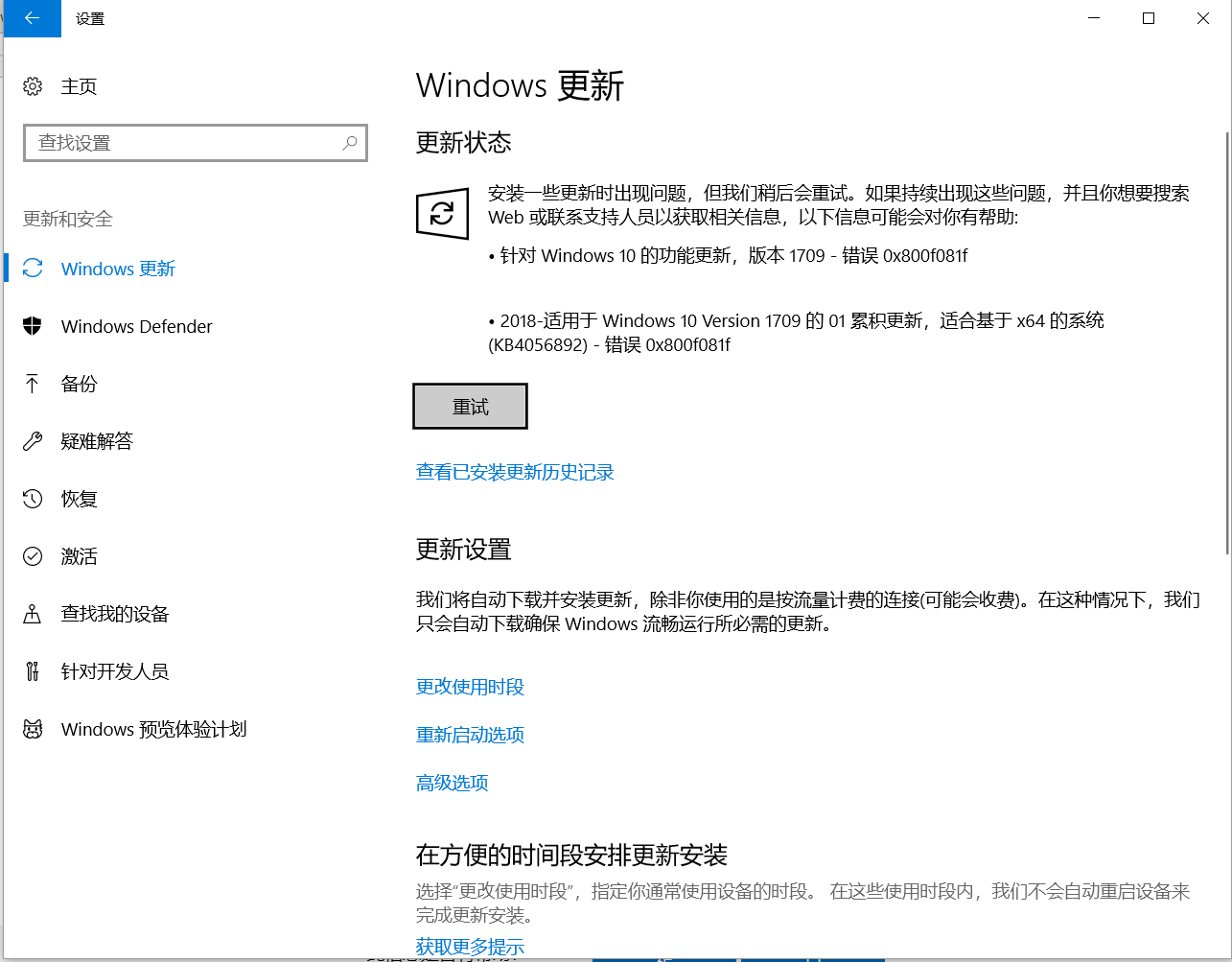Go back using the arrow button
Screen dimensions: 1232x962
point(32,18)
